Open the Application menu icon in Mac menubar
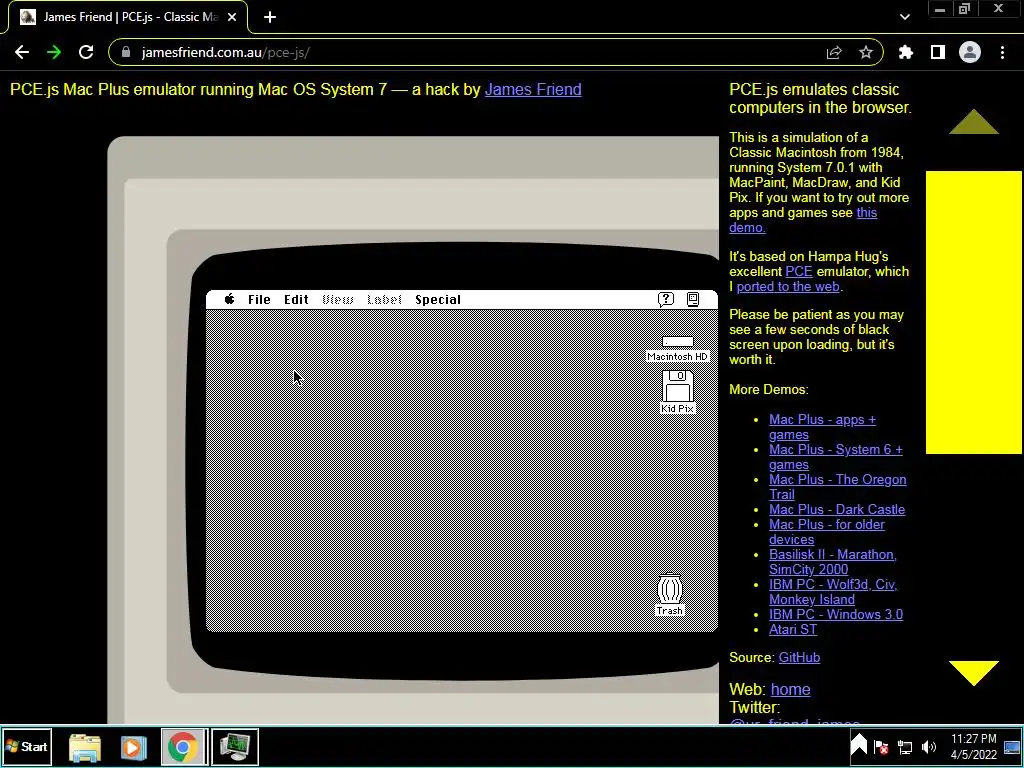The height and width of the screenshot is (768, 1024). pos(693,299)
